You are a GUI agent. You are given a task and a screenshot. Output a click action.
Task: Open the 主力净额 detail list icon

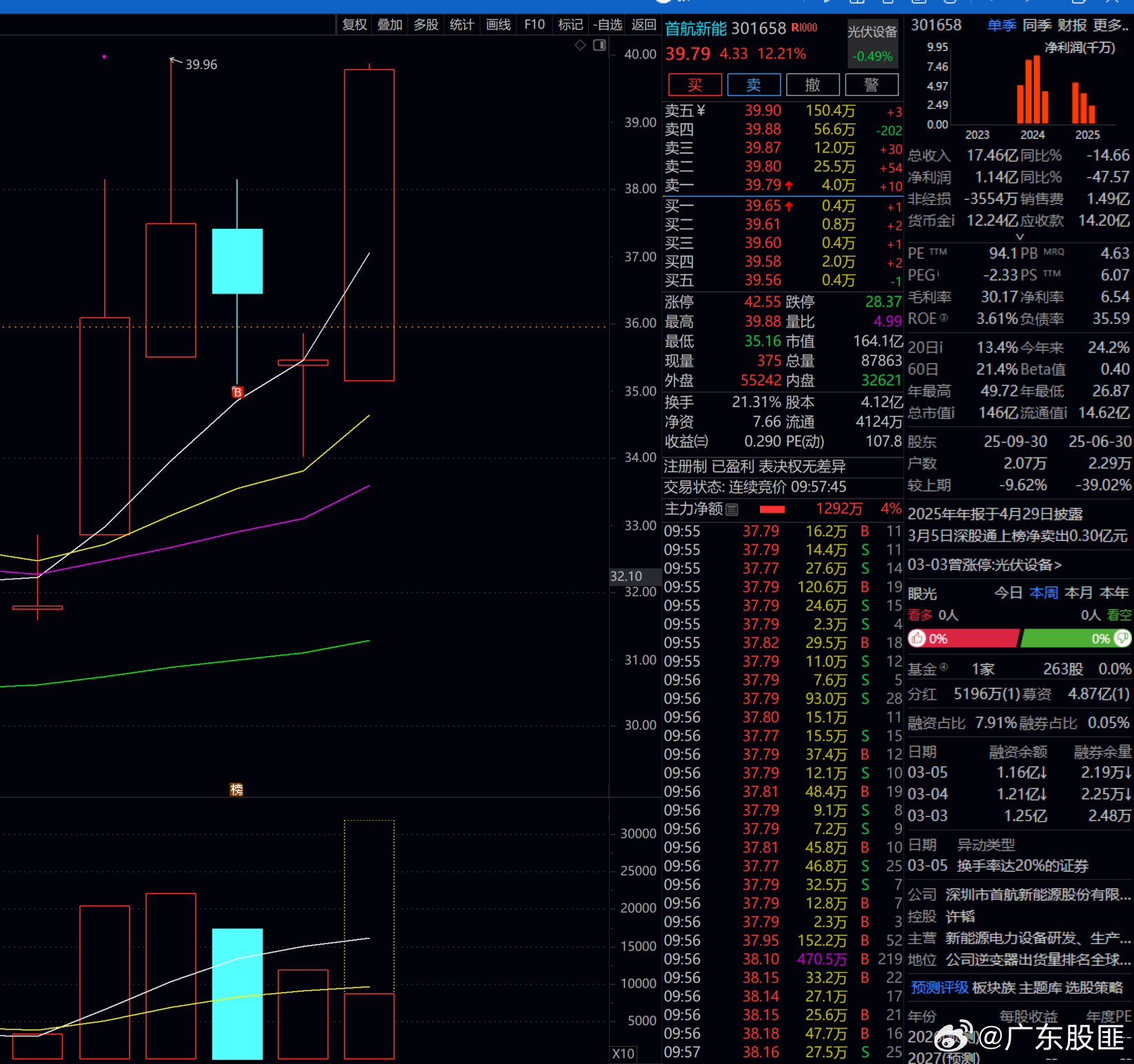point(732,510)
